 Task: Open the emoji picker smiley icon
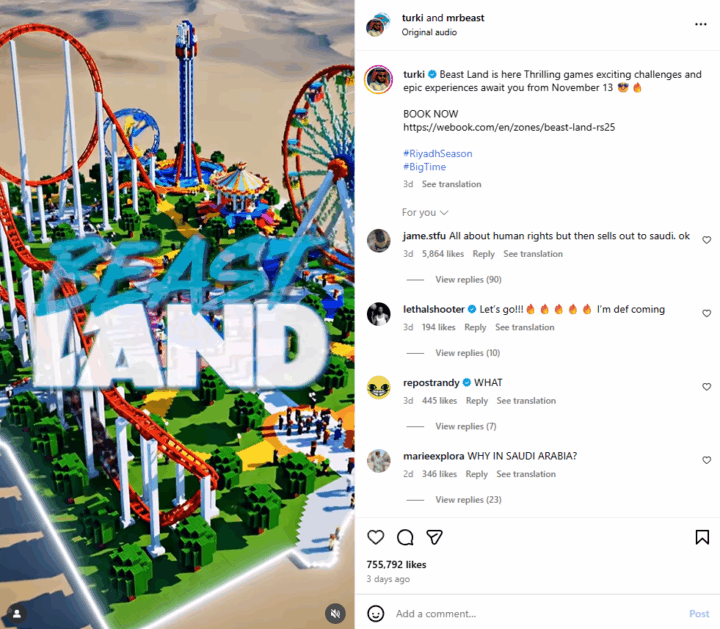[x=376, y=613]
